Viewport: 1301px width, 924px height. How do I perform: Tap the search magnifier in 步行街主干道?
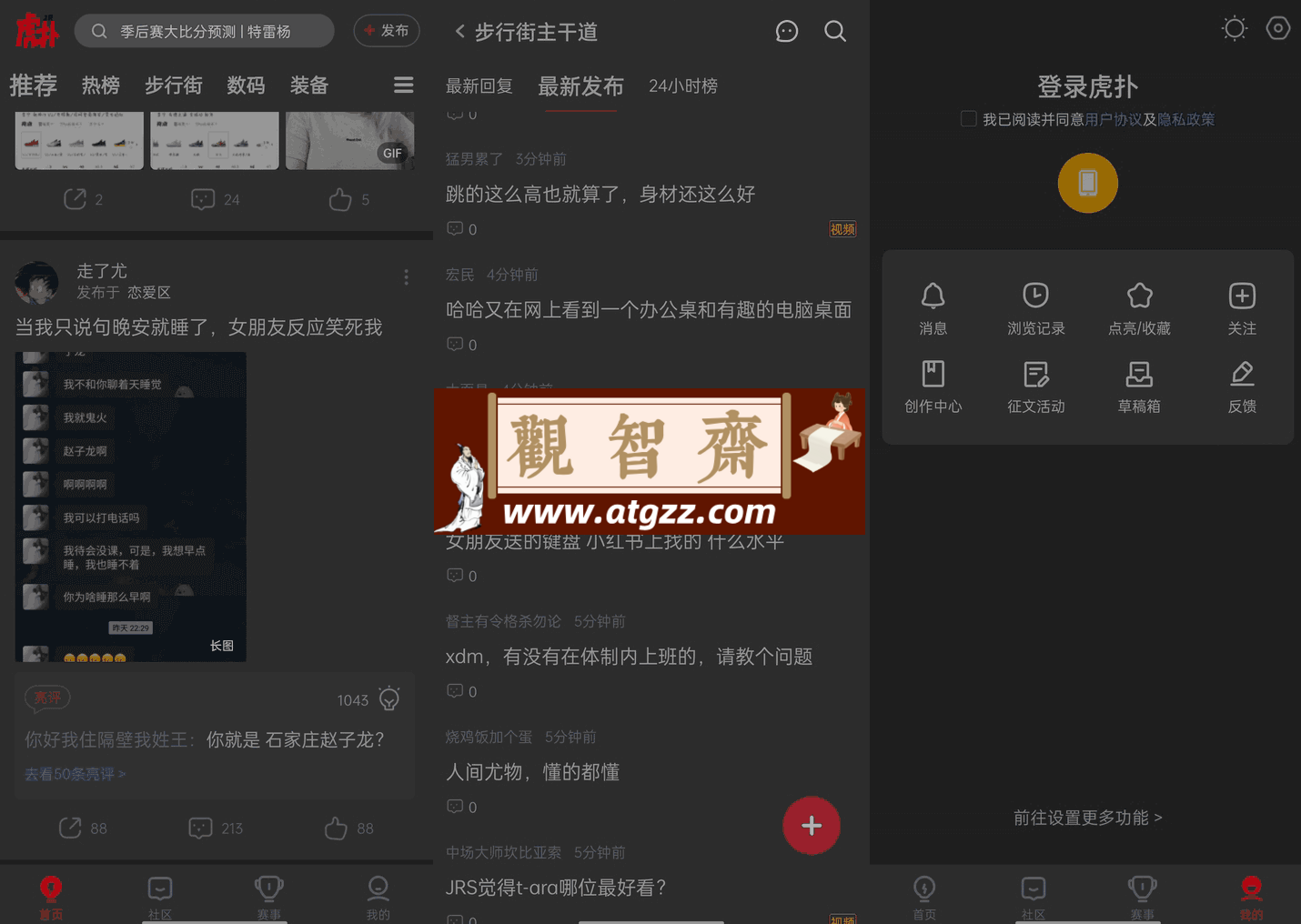[835, 32]
